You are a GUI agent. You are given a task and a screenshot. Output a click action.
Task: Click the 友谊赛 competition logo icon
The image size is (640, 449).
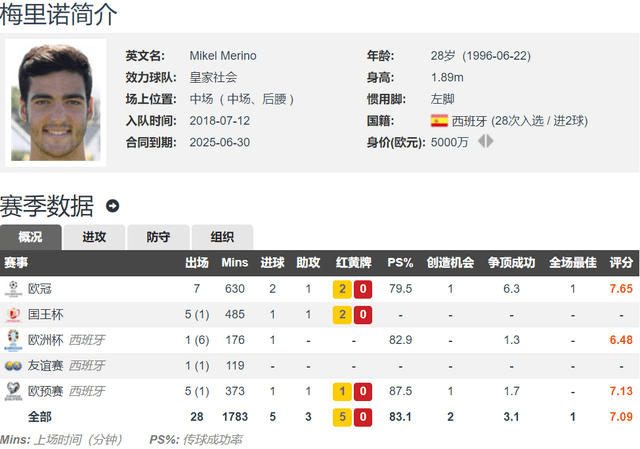tap(12, 366)
